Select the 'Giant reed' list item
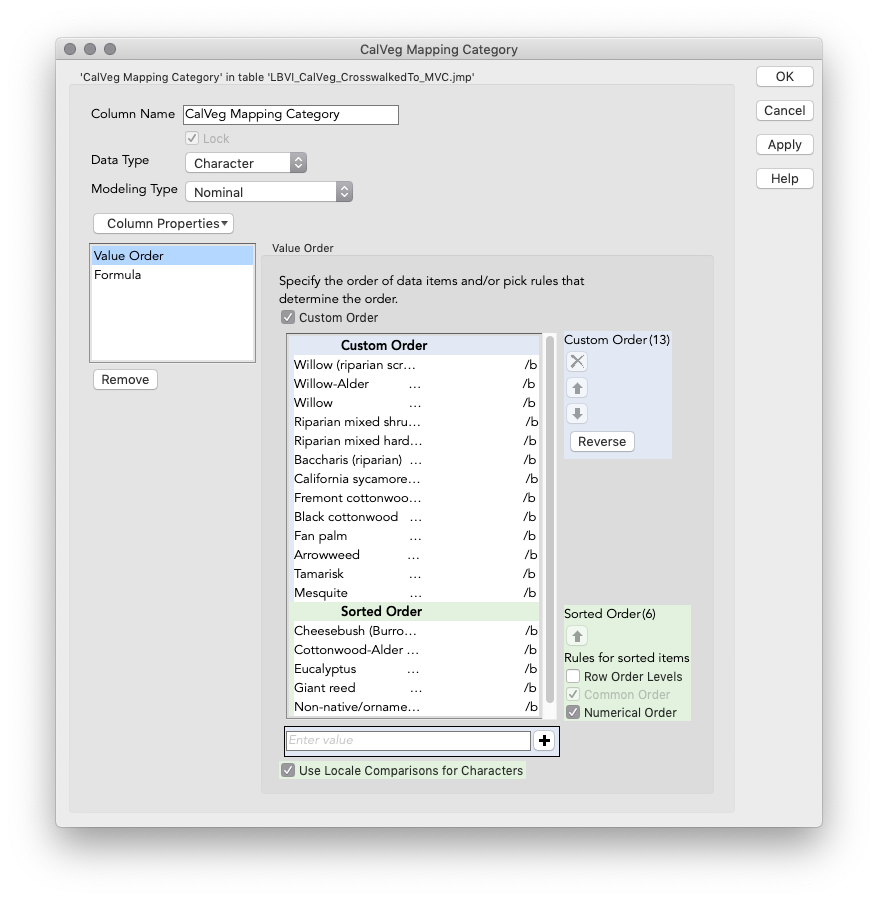878x901 pixels. click(415, 687)
